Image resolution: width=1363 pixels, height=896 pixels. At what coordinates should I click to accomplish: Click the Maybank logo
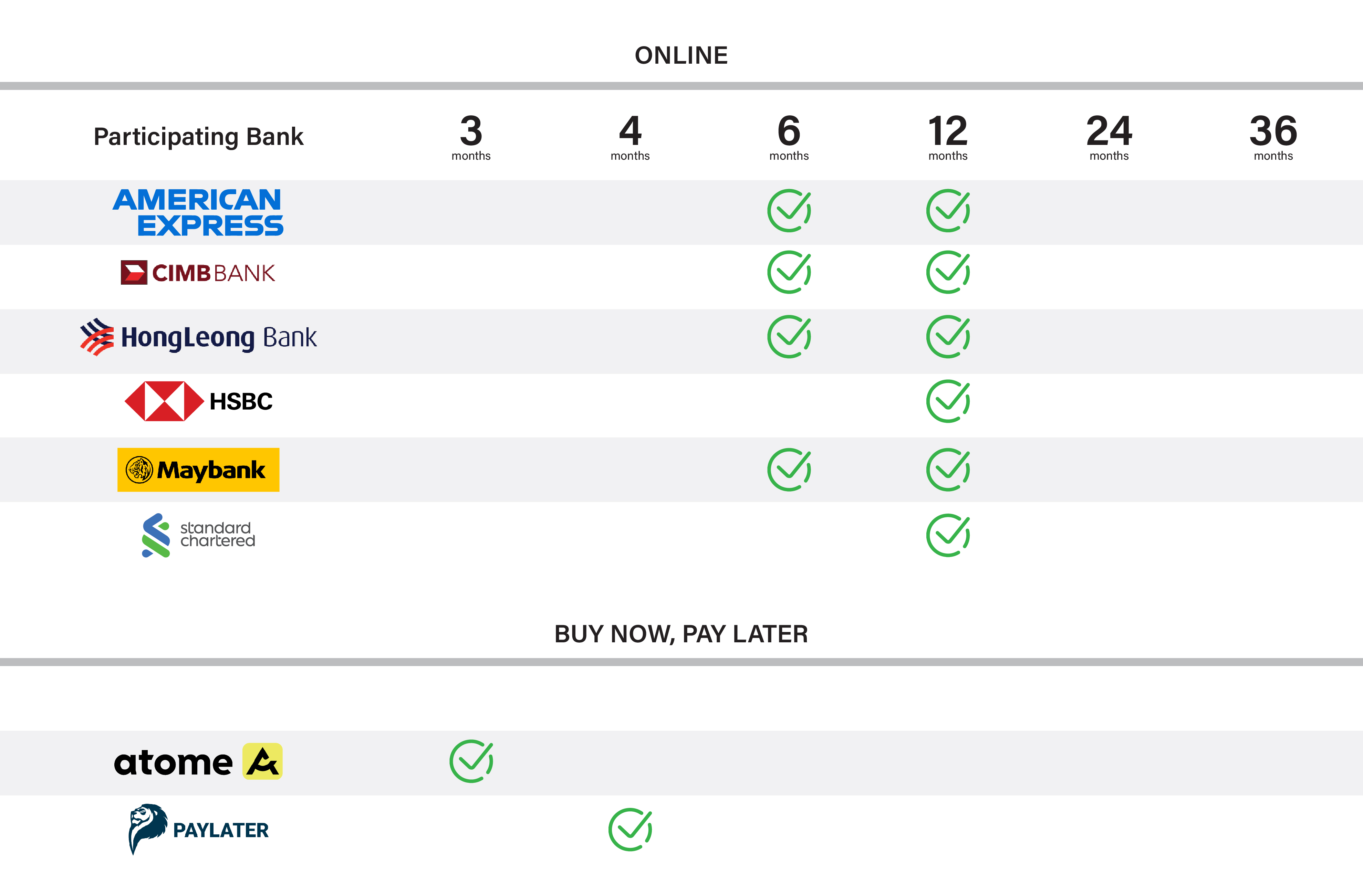pos(198,470)
